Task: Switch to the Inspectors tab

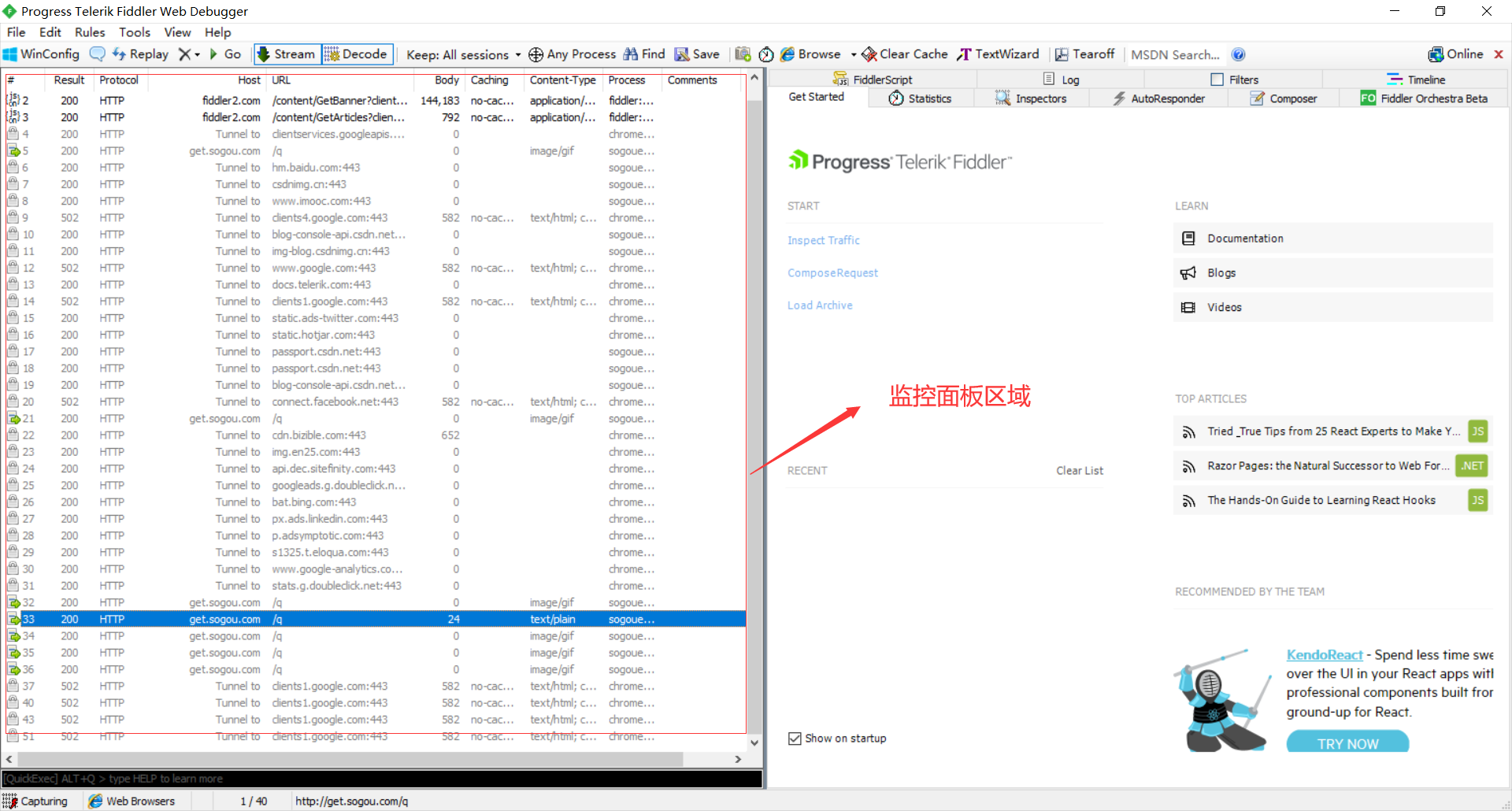Action: [x=1031, y=98]
